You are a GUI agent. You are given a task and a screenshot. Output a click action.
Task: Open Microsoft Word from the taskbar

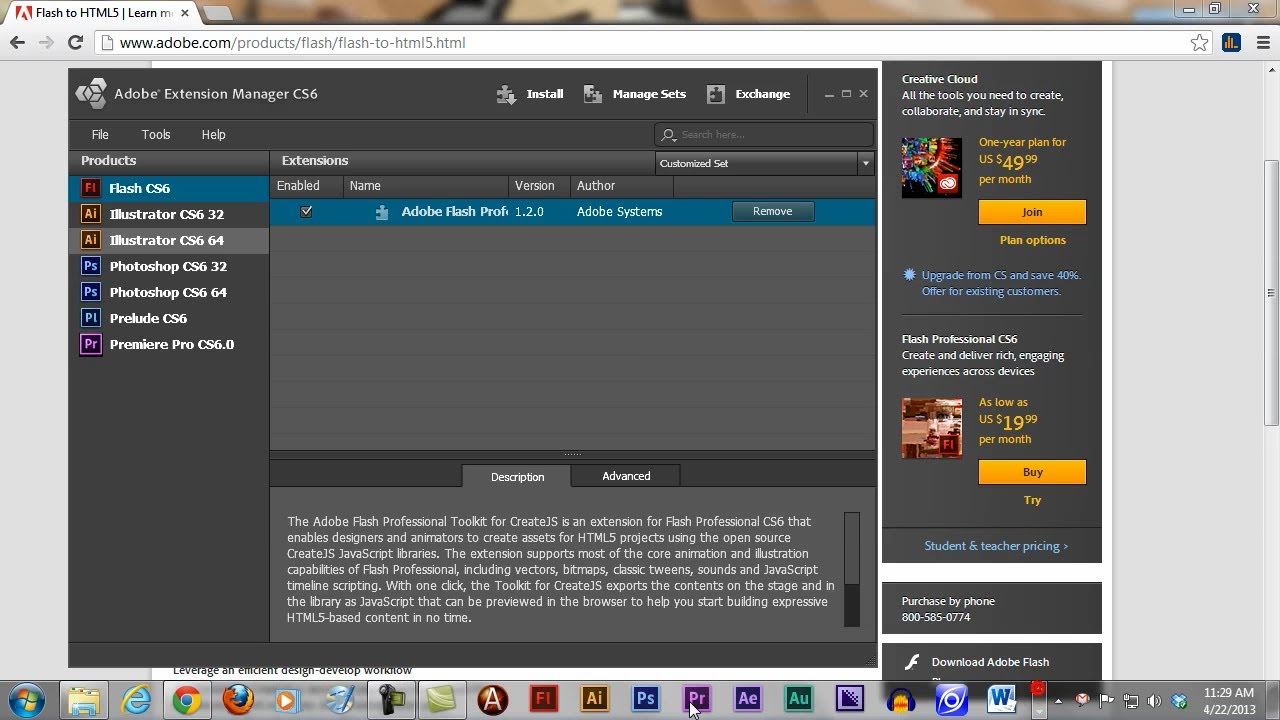coord(1002,699)
